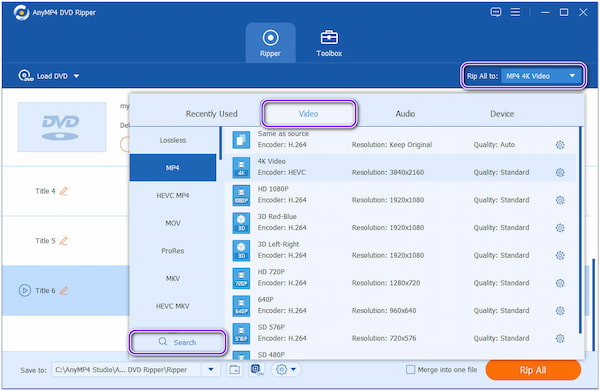Open settings gear for 4K Video preset
Screen dimensions: 600x391
click(560, 172)
